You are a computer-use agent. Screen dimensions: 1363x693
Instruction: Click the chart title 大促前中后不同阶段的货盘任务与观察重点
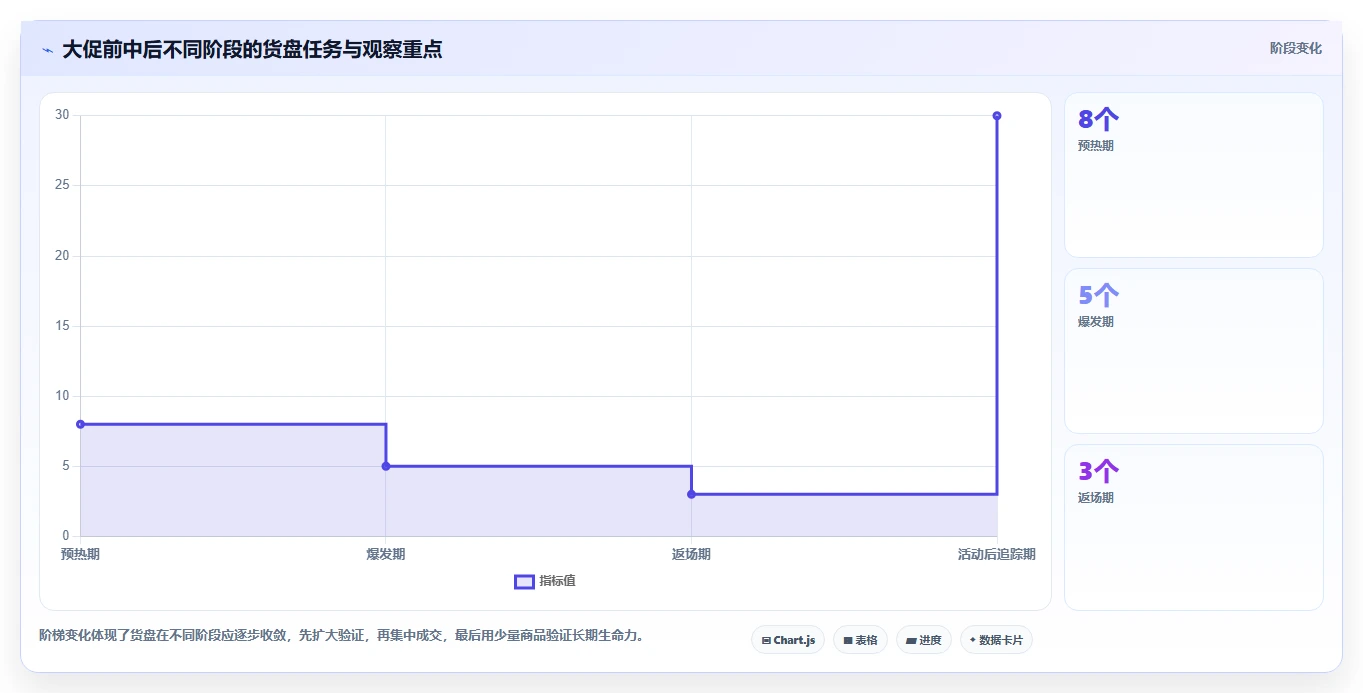point(252,49)
